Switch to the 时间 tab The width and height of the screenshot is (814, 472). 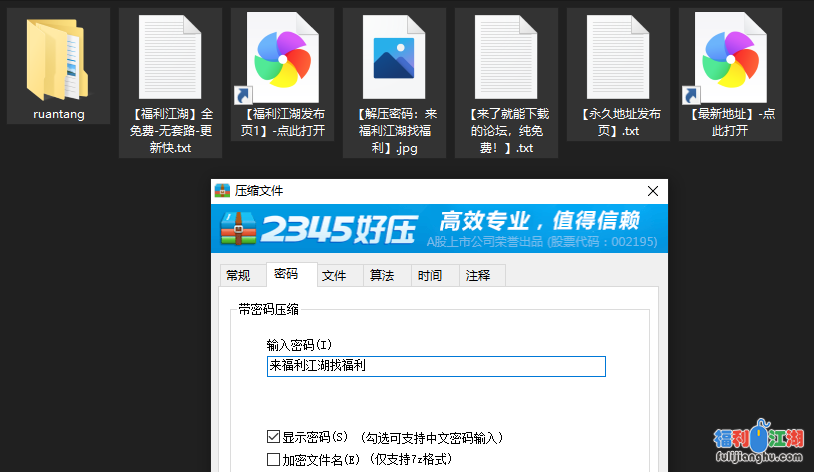430,276
